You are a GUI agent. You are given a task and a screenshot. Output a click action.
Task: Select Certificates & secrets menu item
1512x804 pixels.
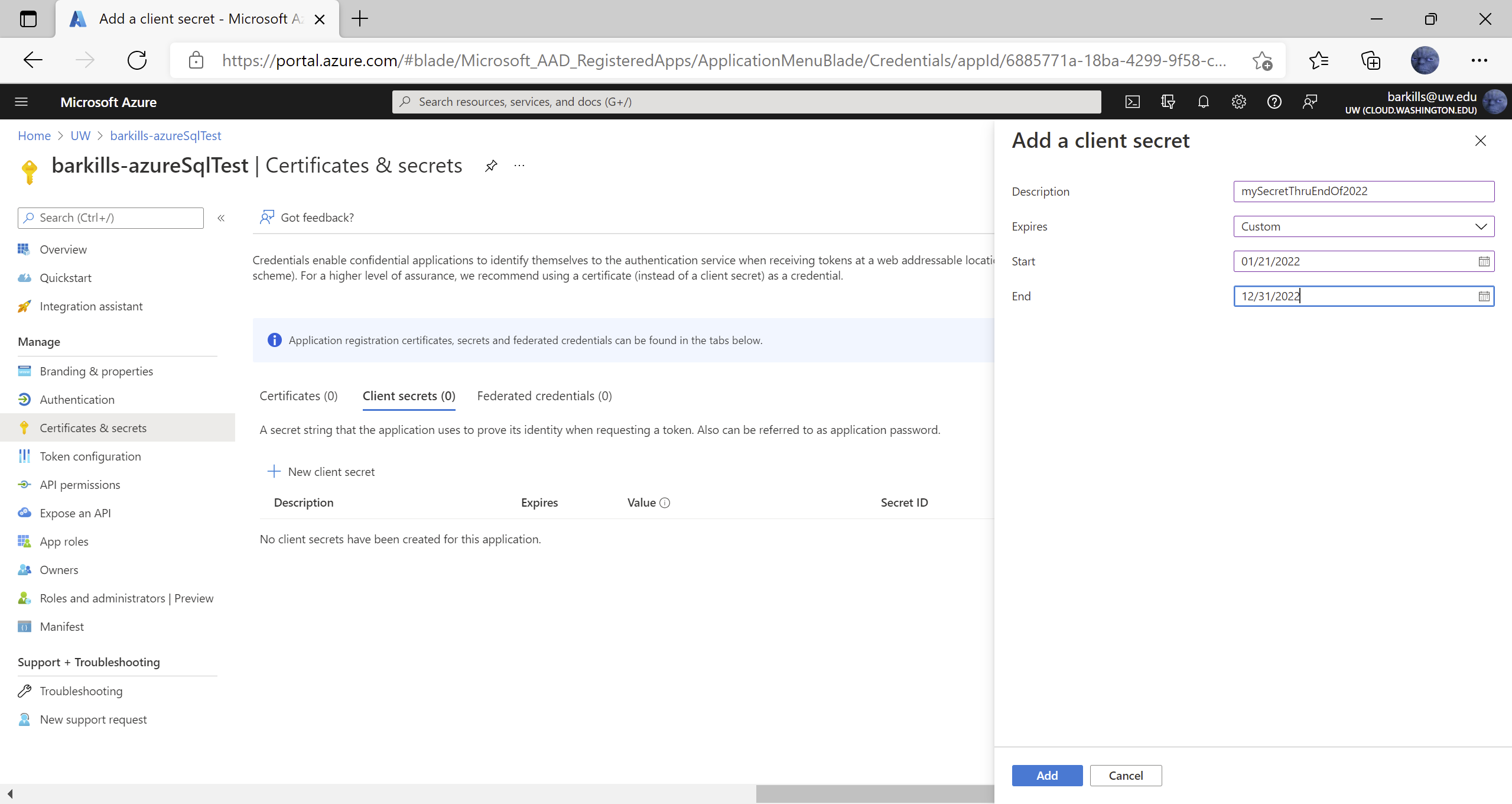(x=118, y=428)
